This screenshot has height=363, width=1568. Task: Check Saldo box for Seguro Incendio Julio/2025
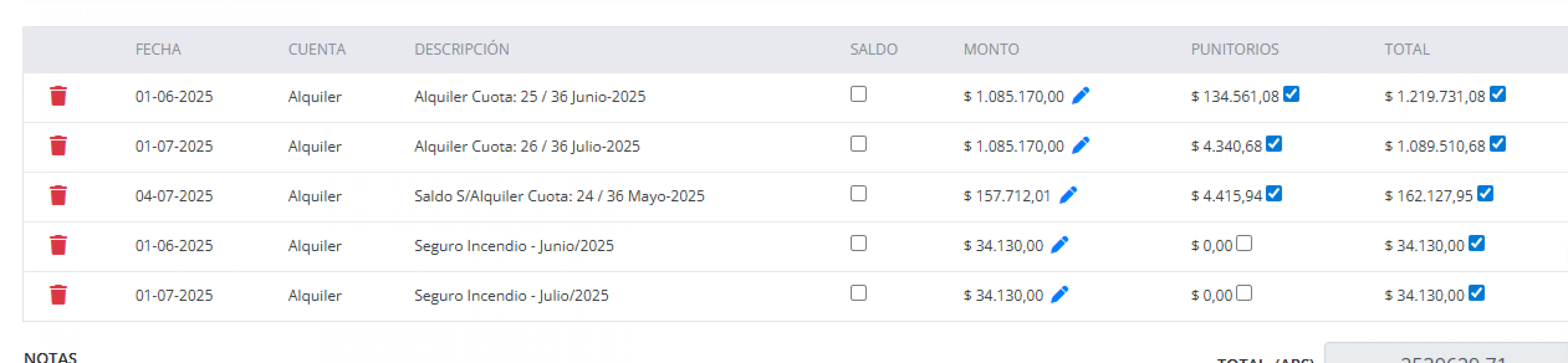tap(858, 293)
